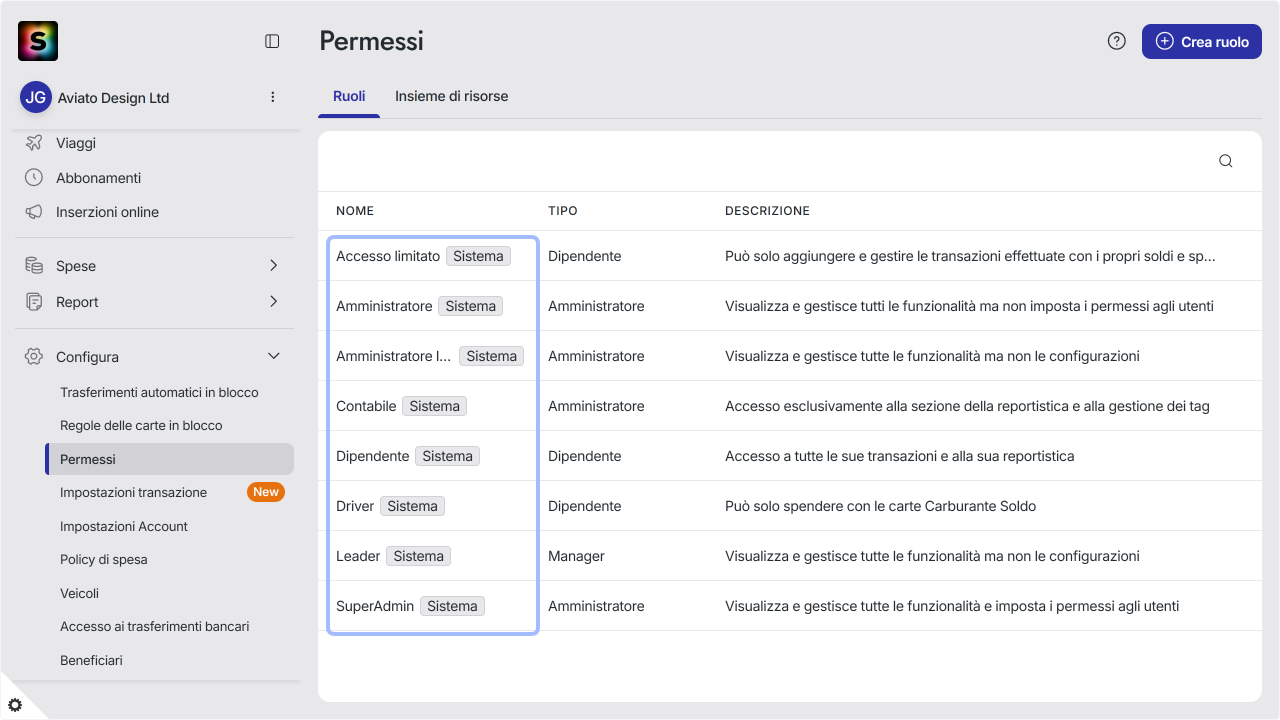Click the Configura gear icon
The image size is (1280, 720).
point(34,357)
